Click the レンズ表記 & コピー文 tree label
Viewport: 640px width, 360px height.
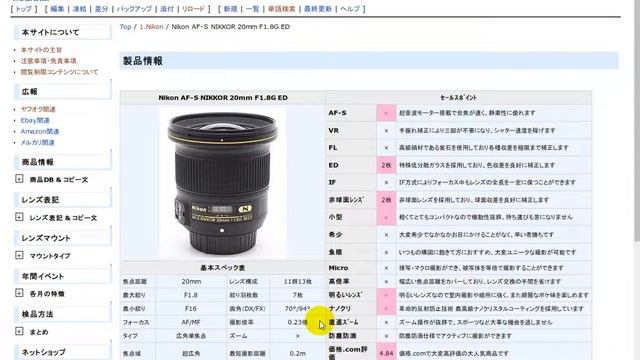(x=63, y=218)
